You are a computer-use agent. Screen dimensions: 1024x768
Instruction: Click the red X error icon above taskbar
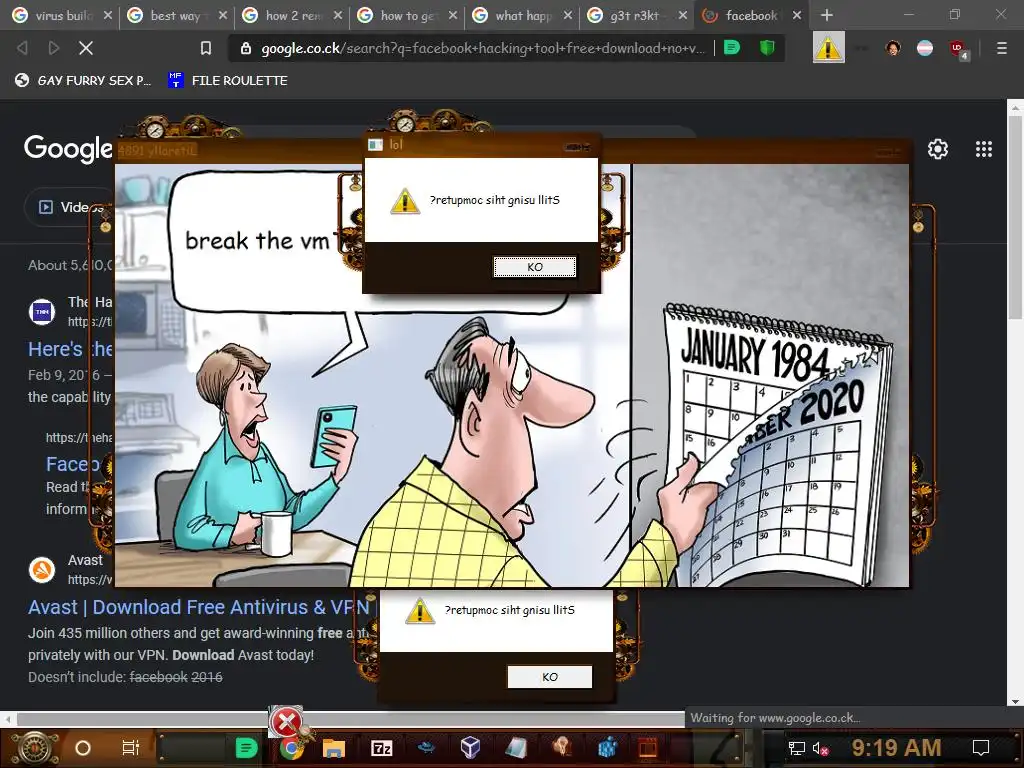[x=286, y=722]
